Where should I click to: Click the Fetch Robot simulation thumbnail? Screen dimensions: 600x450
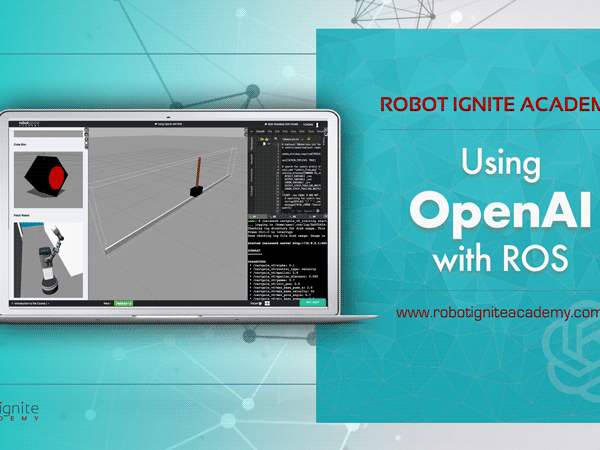pos(48,260)
